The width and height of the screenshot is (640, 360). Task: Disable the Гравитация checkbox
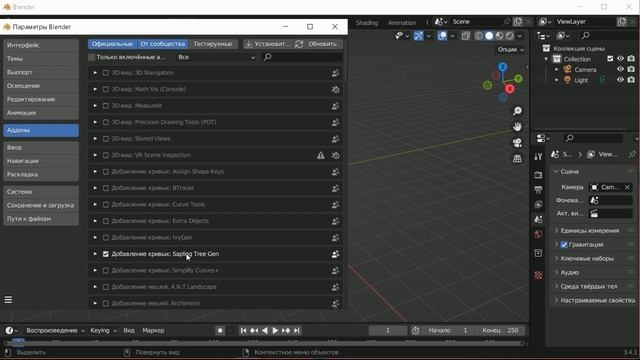[564, 245]
